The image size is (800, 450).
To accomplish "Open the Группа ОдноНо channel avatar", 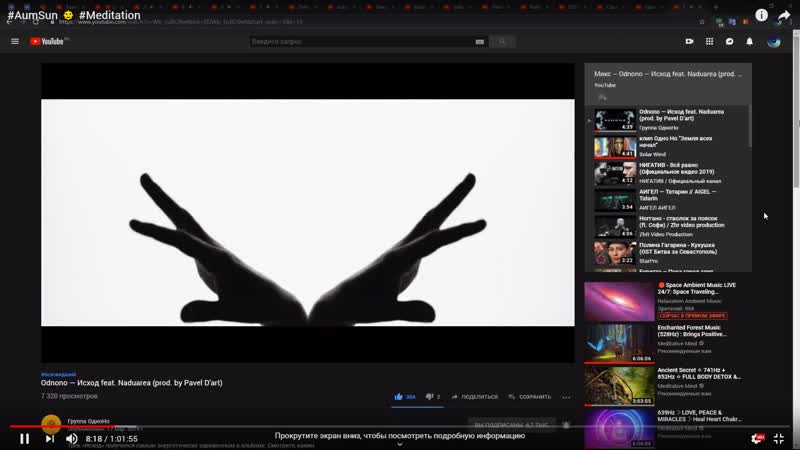I will pyautogui.click(x=51, y=424).
